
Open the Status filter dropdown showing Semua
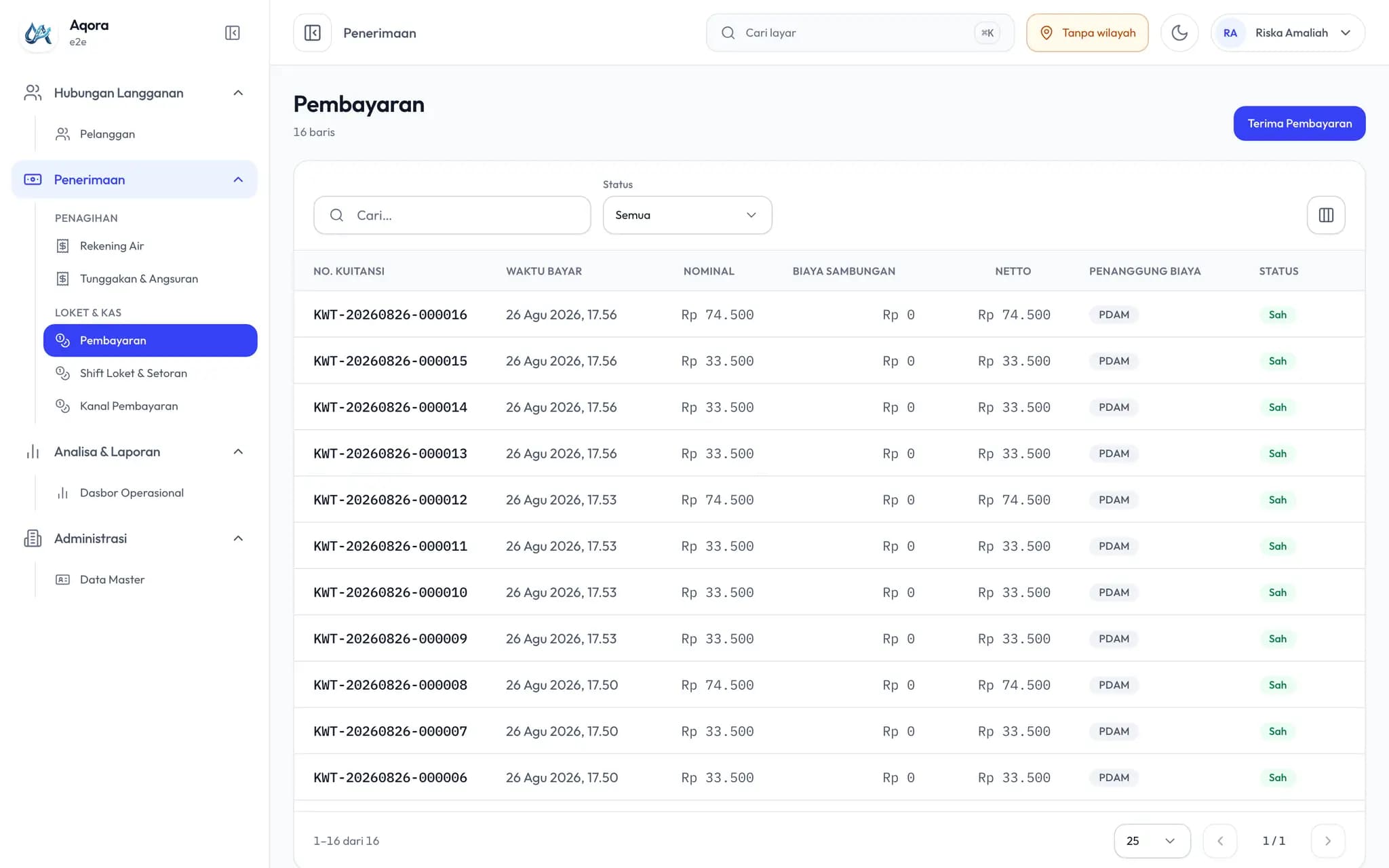(x=687, y=215)
